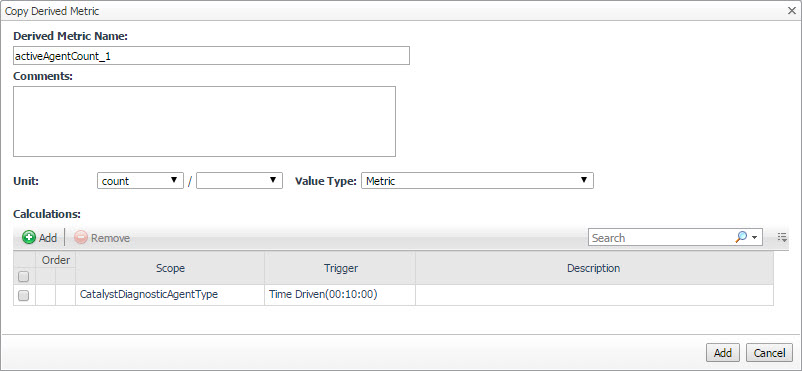Image resolution: width=802 pixels, height=371 pixels.
Task: Click the search magnifier icon
Action: pos(741,237)
